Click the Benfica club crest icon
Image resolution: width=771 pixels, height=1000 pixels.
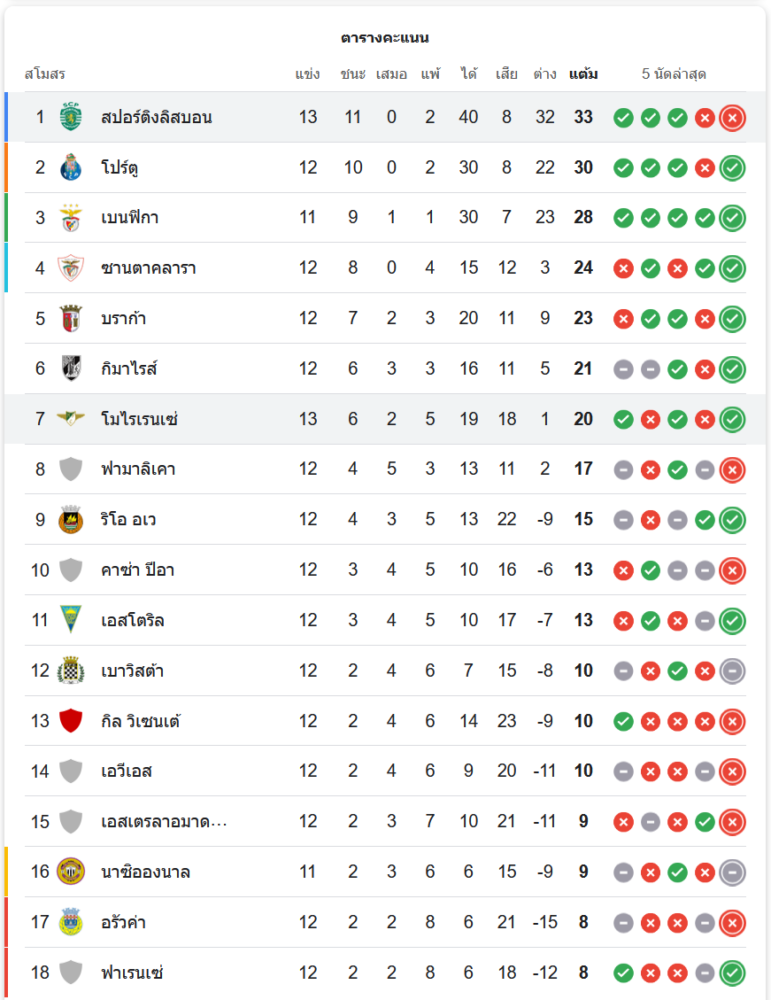pos(70,217)
